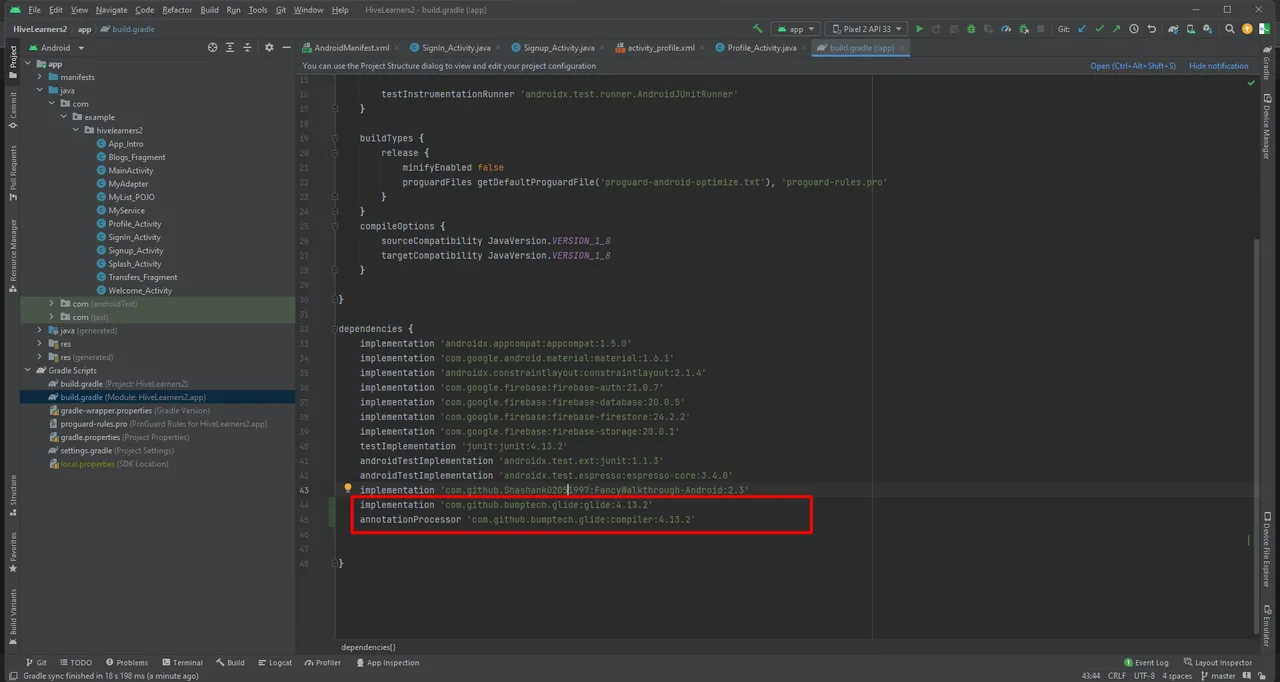Open the Refactor menu
The width and height of the screenshot is (1280, 682).
point(177,9)
